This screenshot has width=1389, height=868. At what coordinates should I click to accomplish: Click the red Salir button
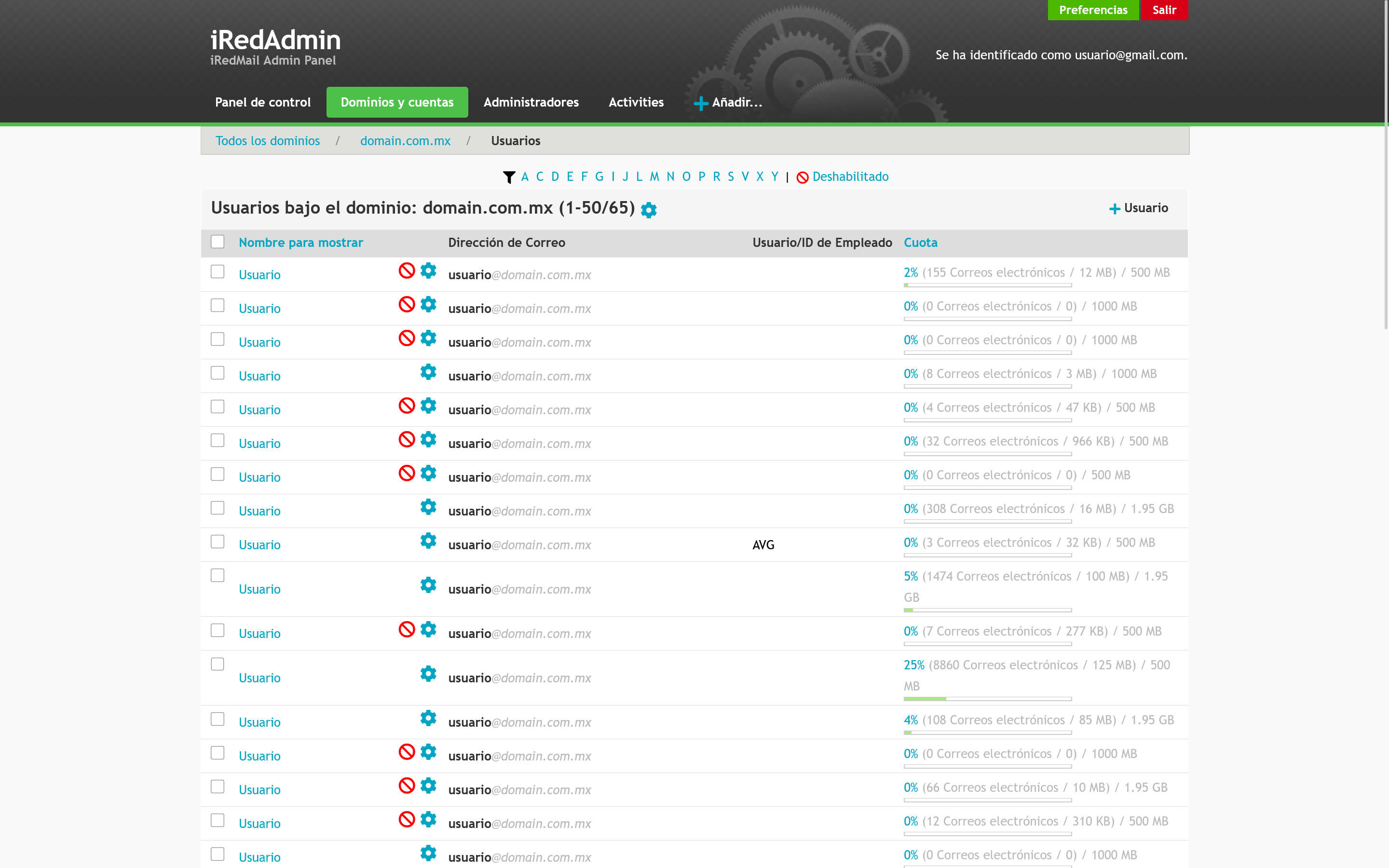[1164, 10]
